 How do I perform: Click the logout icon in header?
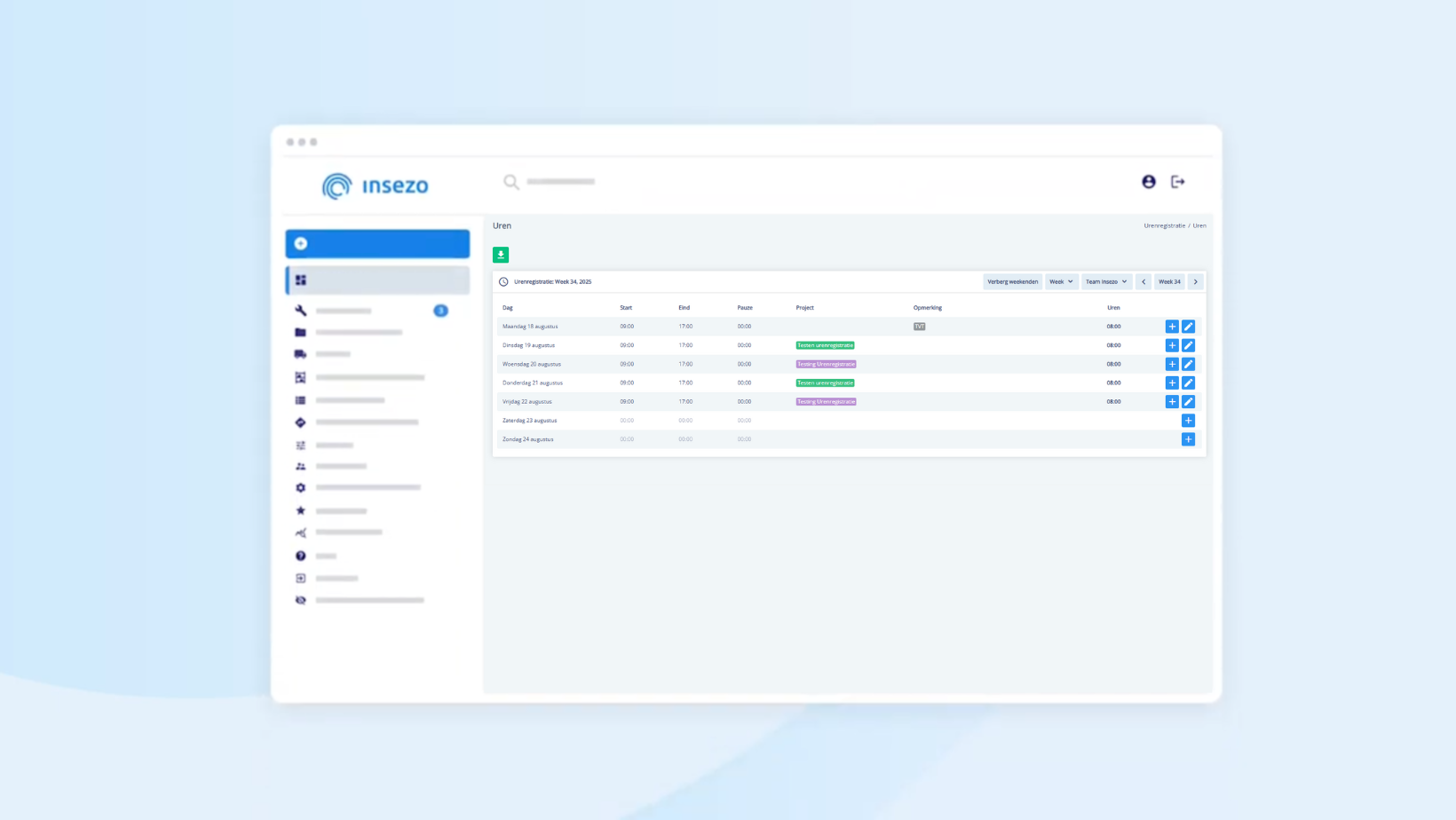[1178, 182]
